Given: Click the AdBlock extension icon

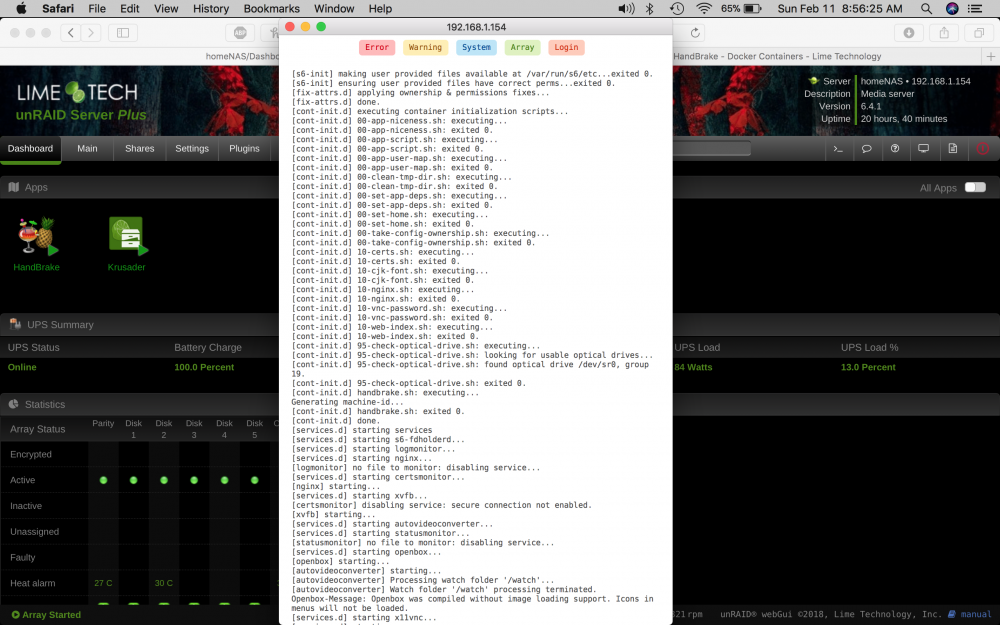Looking at the screenshot, I should (x=240, y=33).
